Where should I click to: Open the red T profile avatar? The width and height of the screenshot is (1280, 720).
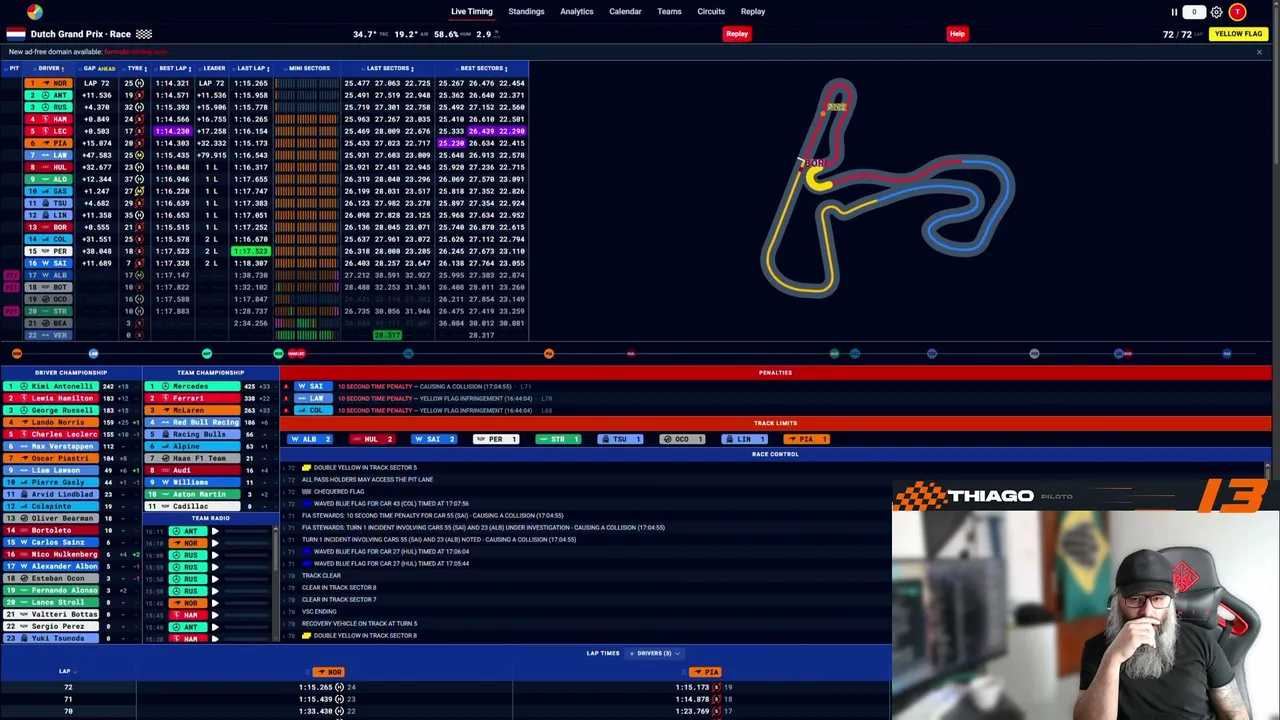[x=1237, y=12]
